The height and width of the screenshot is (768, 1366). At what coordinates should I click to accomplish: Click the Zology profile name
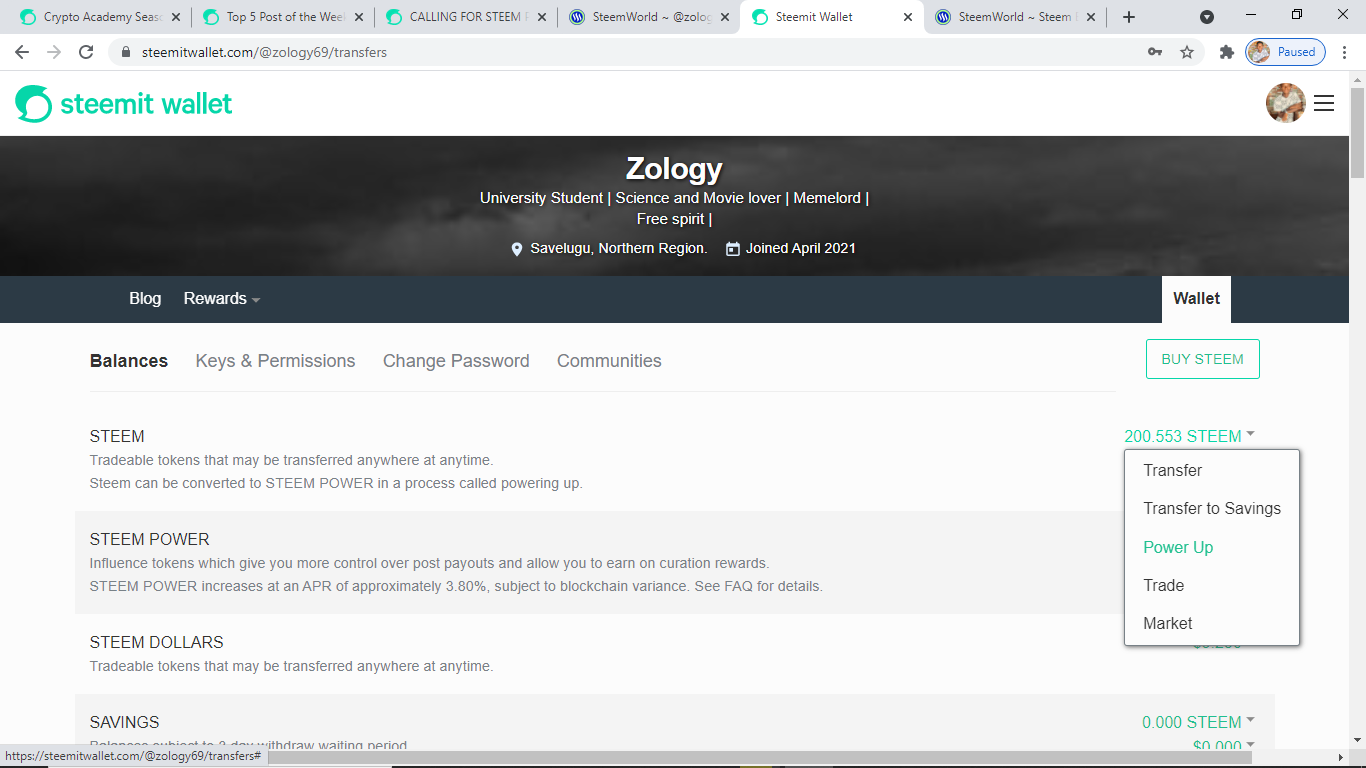[x=674, y=168]
